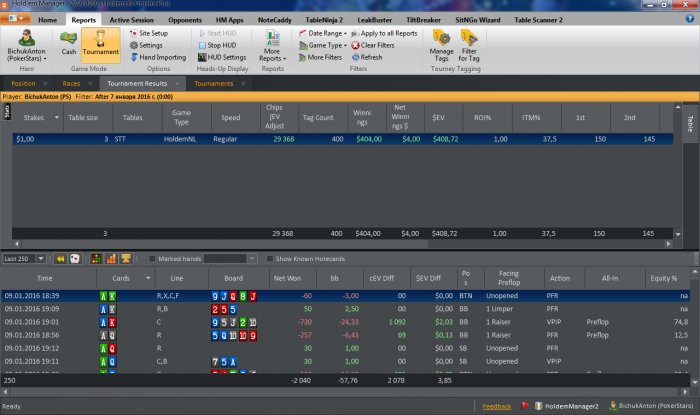Viewport: 700px width, 415px height.
Task: Close the Position report tab
Action: (x=45, y=83)
